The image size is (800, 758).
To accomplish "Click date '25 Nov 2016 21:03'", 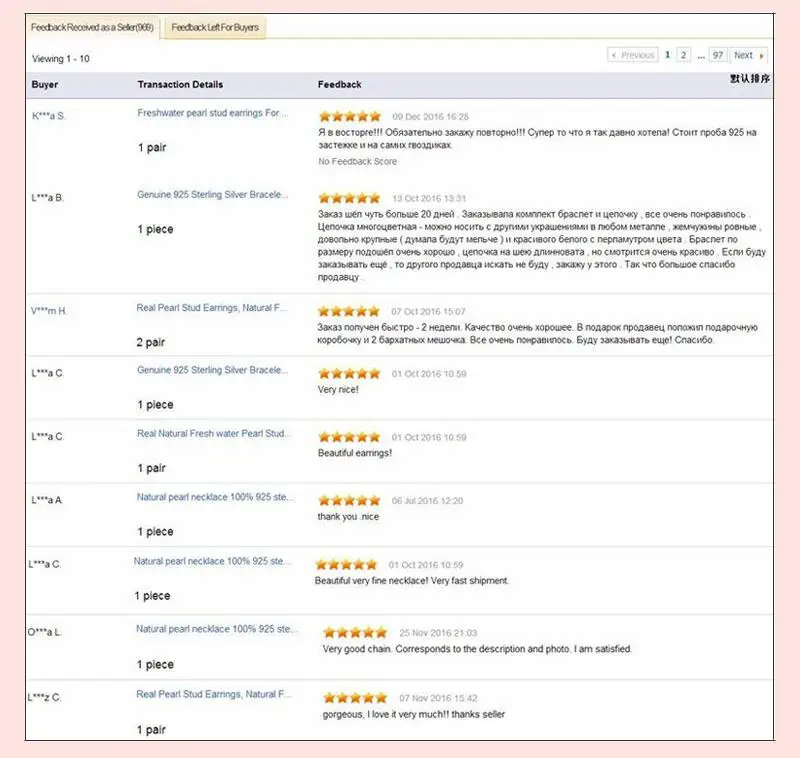I will (438, 633).
